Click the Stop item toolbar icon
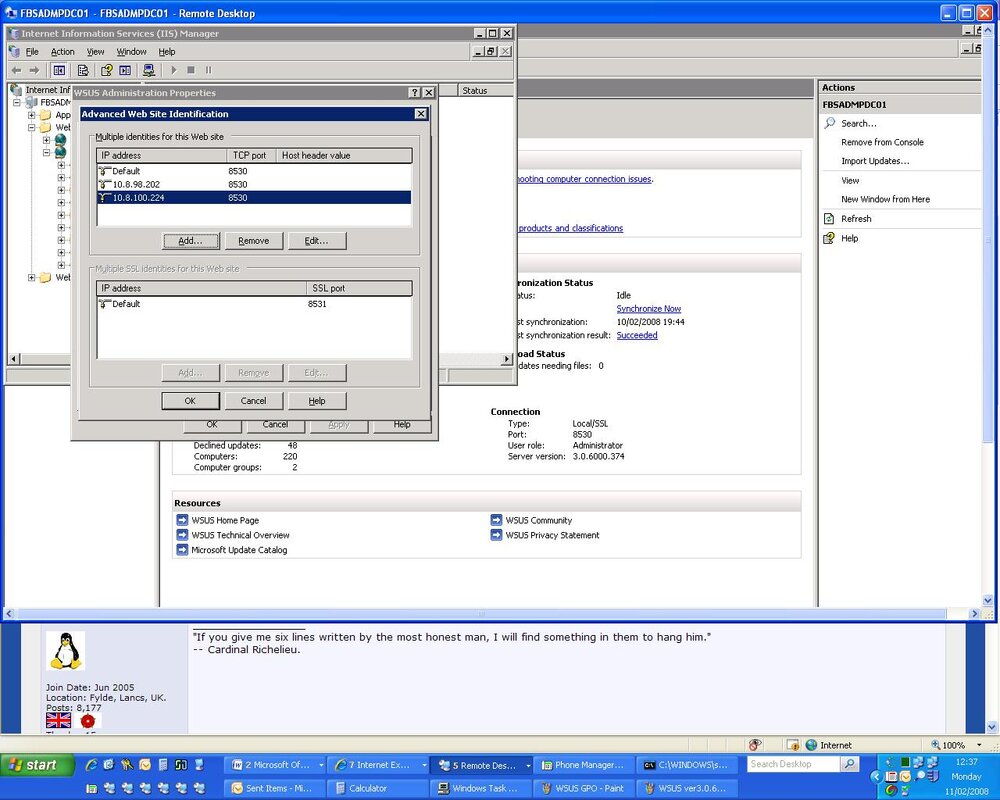 click(x=191, y=70)
